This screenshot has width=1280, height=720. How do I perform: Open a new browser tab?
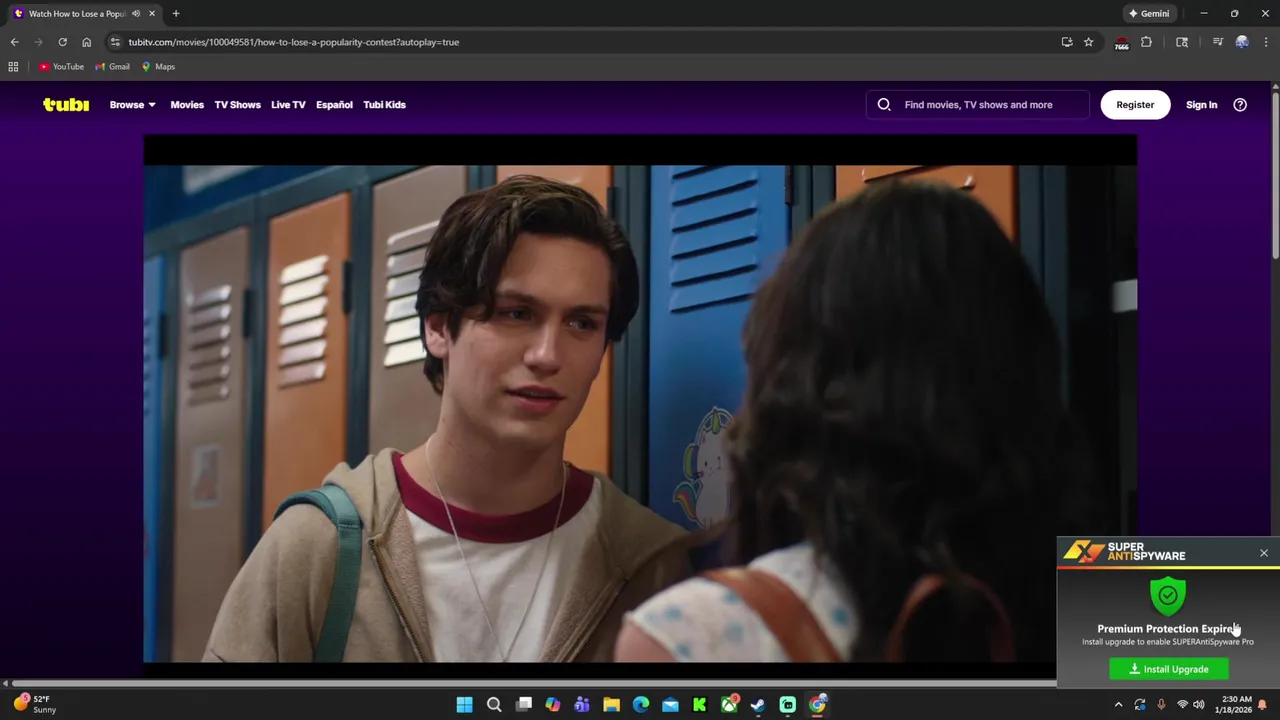[x=176, y=14]
